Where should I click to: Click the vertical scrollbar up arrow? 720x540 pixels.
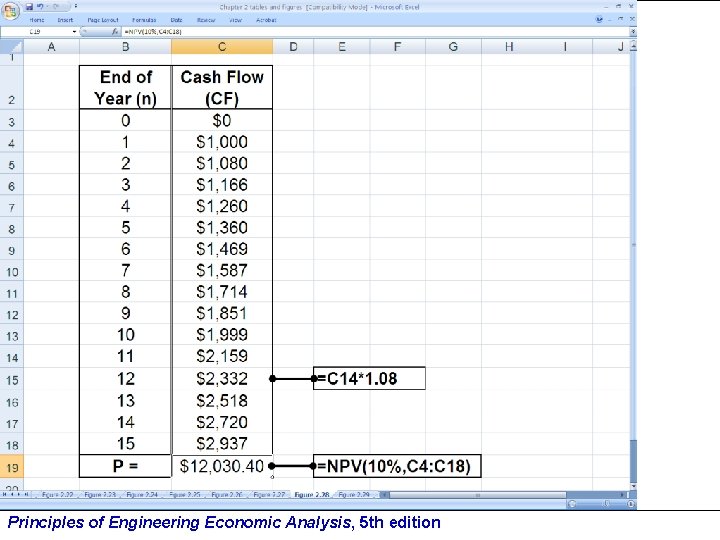[x=633, y=46]
